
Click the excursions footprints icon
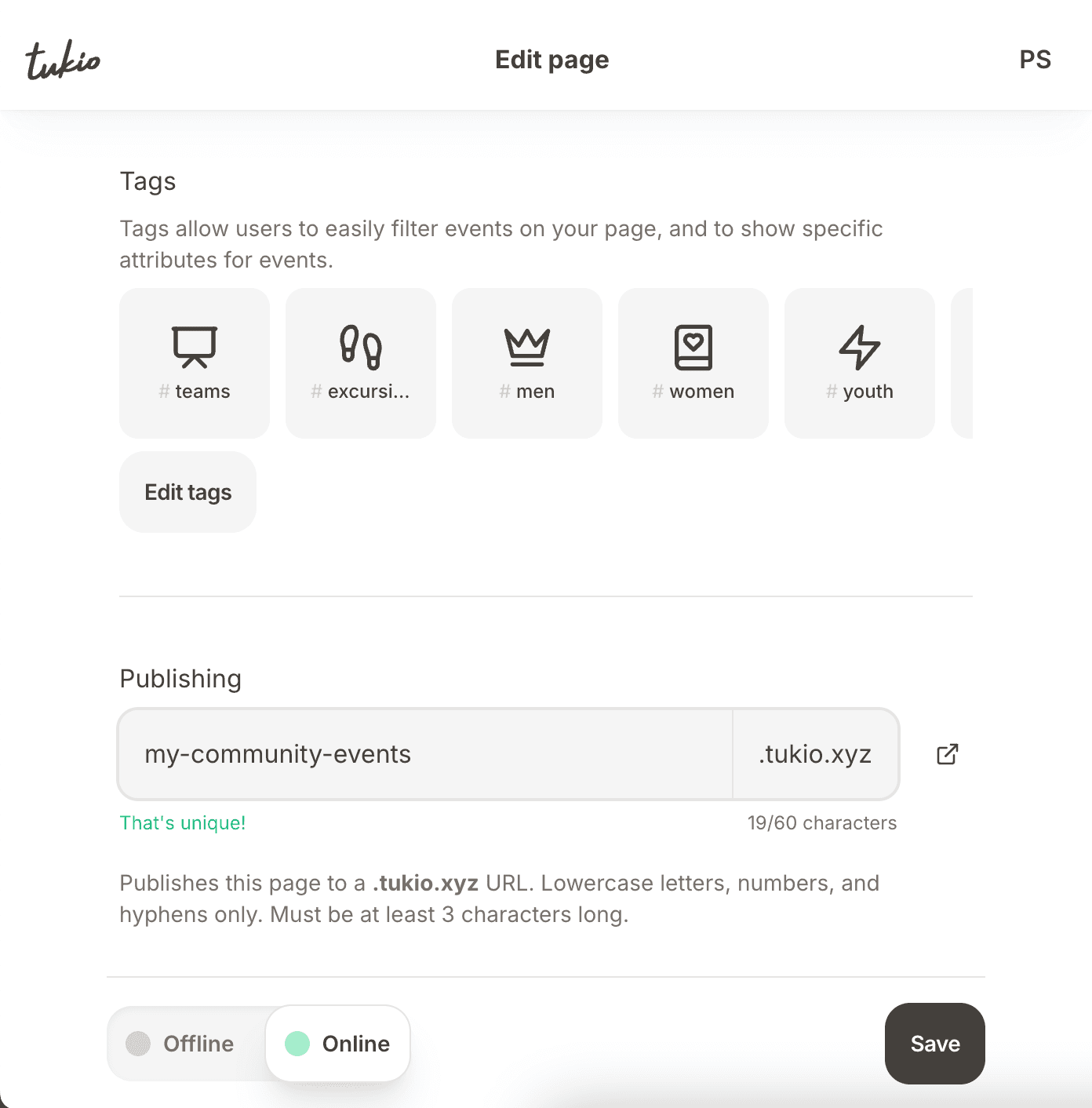coord(361,347)
